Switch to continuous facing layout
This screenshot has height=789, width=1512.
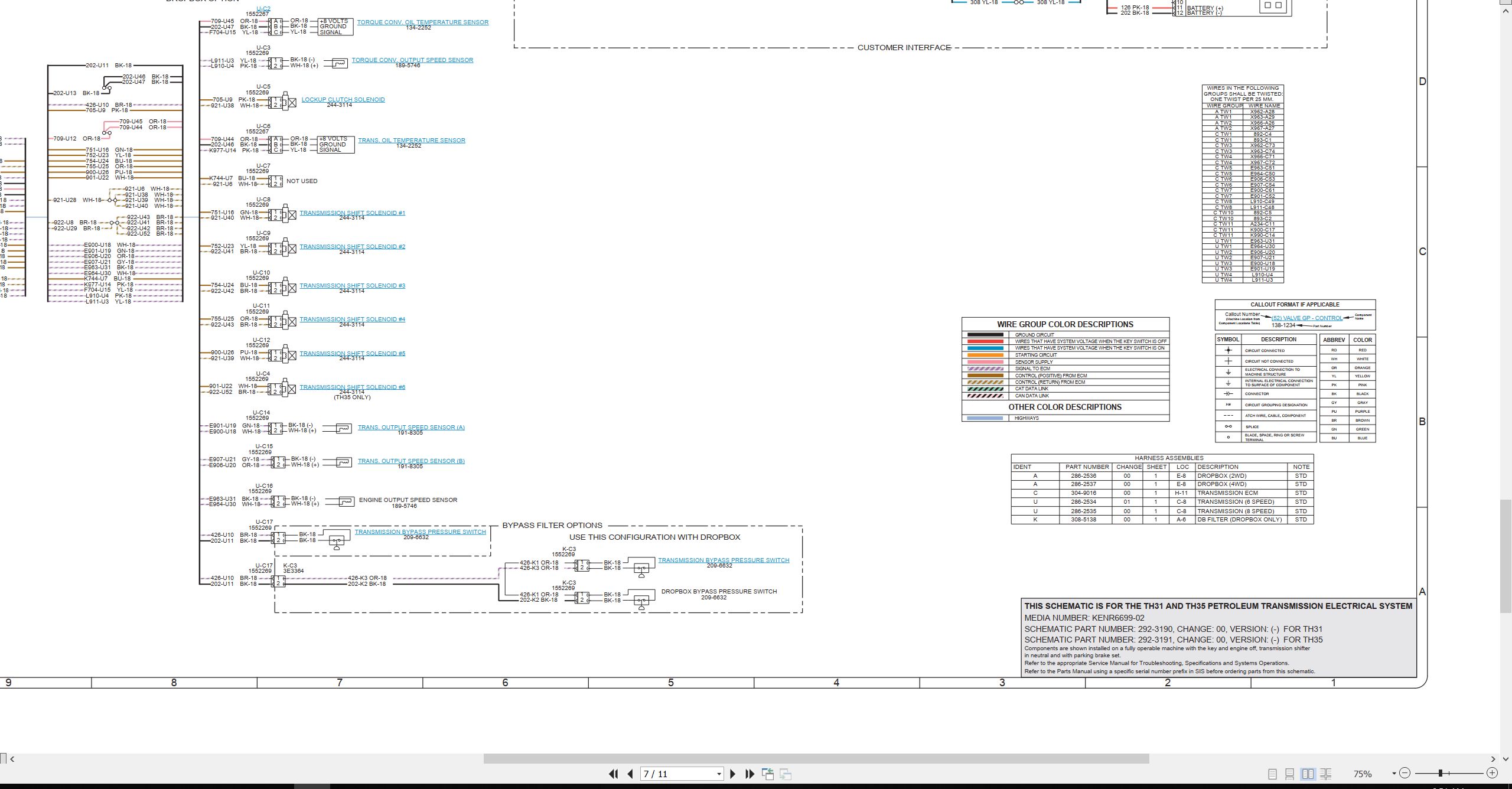1326,774
